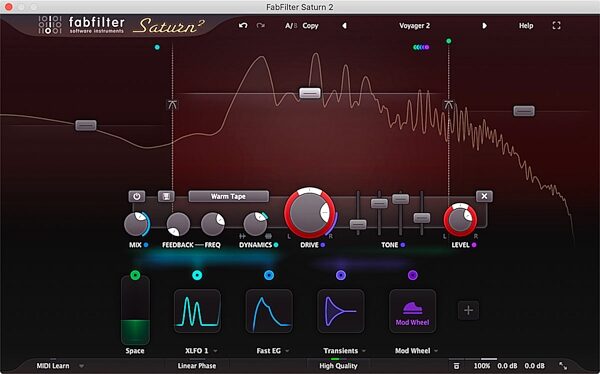Copy settings to other A/B state
The height and width of the screenshot is (374, 600).
click(310, 26)
